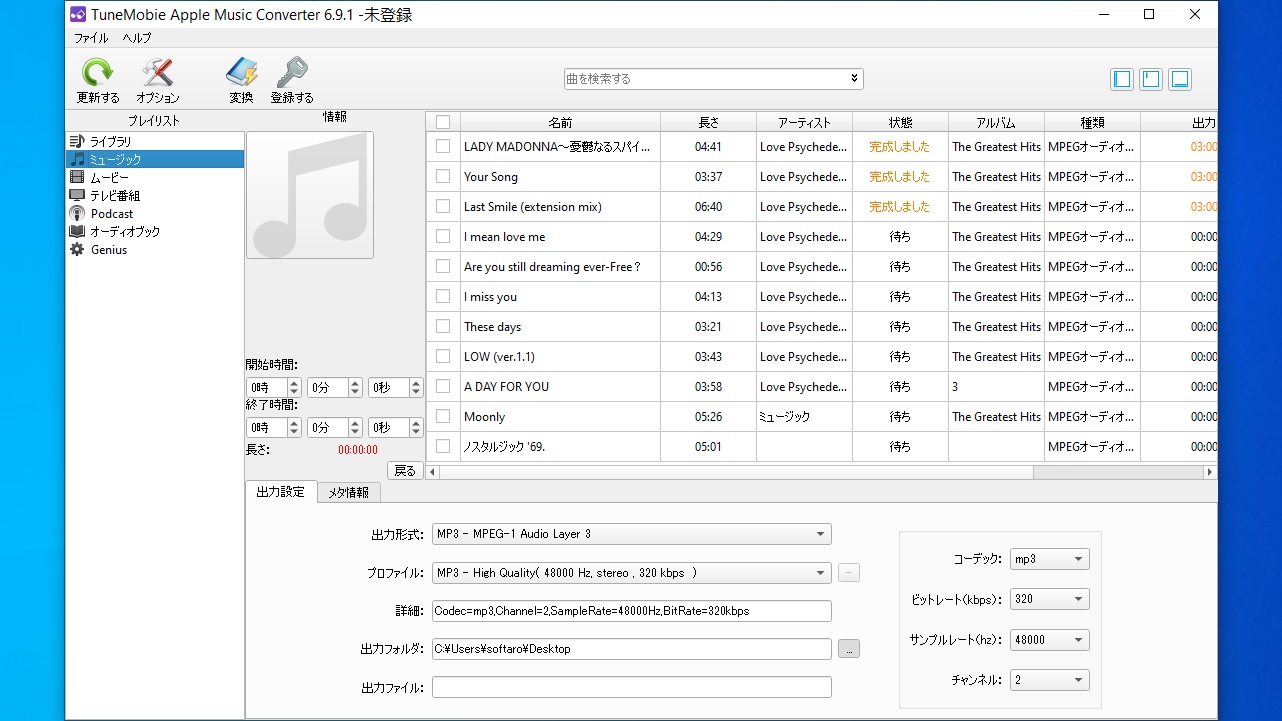Open the オーディオブック playlist
Viewport: 1282px width, 721px height.
[x=155, y=231]
